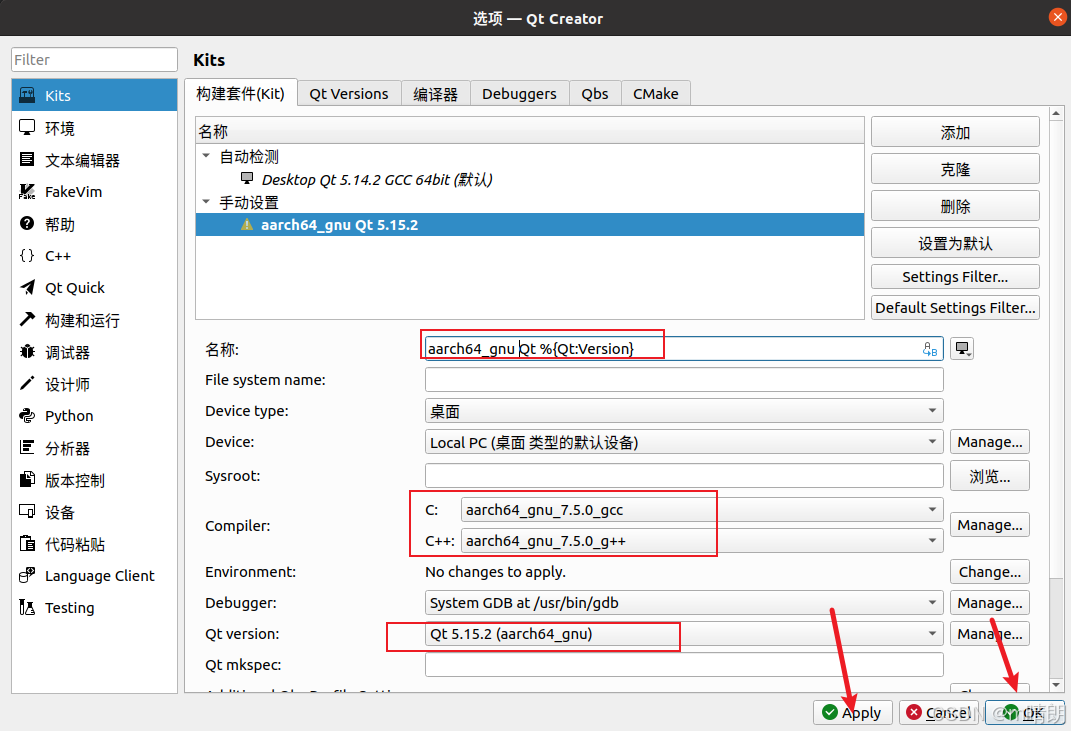
Task: Open the 版本控制 settings category
Action: point(94,480)
